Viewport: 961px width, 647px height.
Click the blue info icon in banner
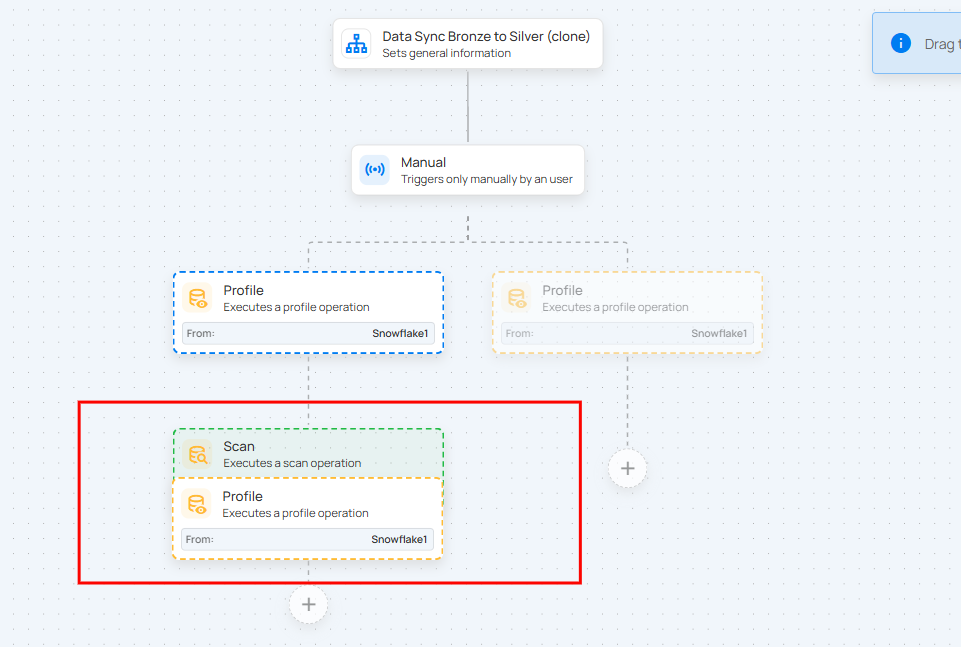[x=901, y=43]
